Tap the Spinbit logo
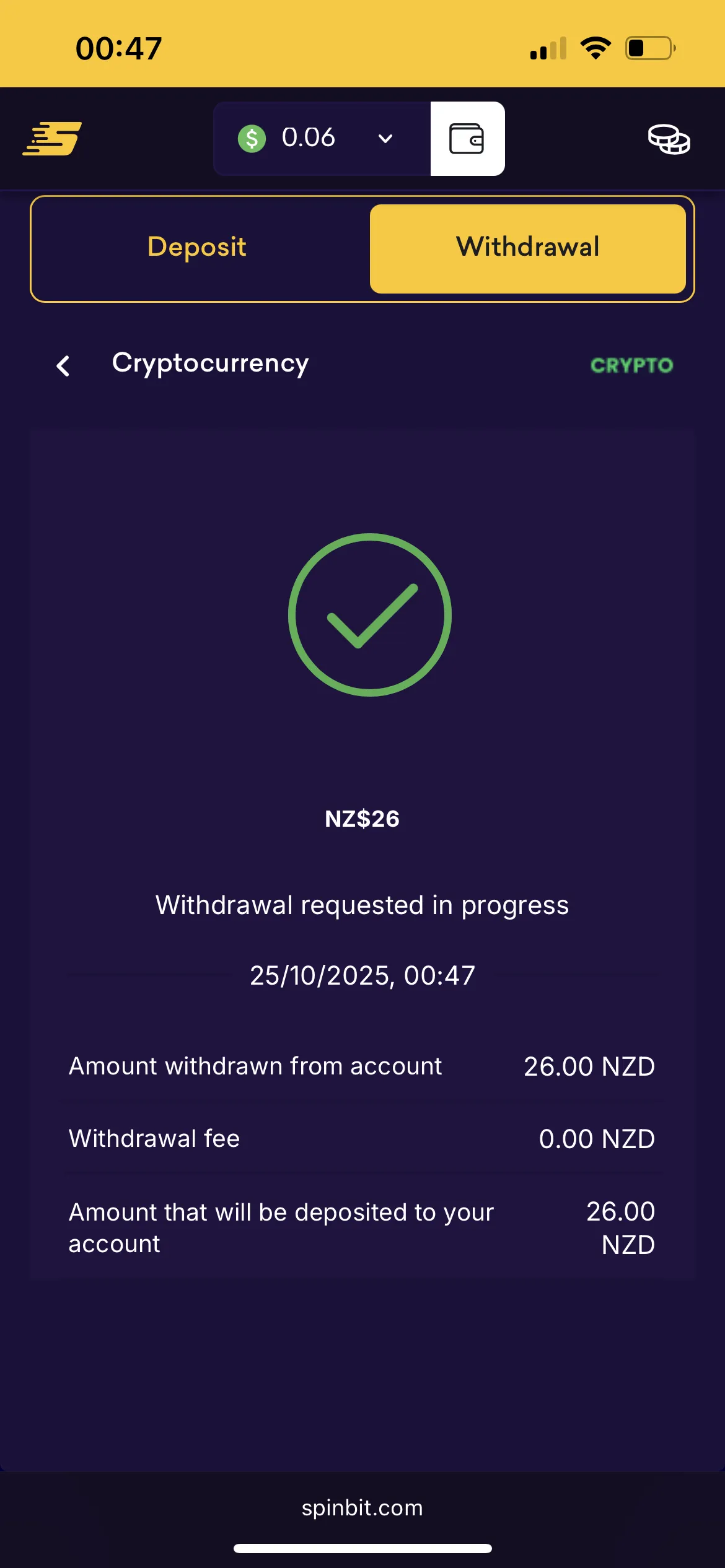Screen dimensions: 725x1568 pos(52,138)
